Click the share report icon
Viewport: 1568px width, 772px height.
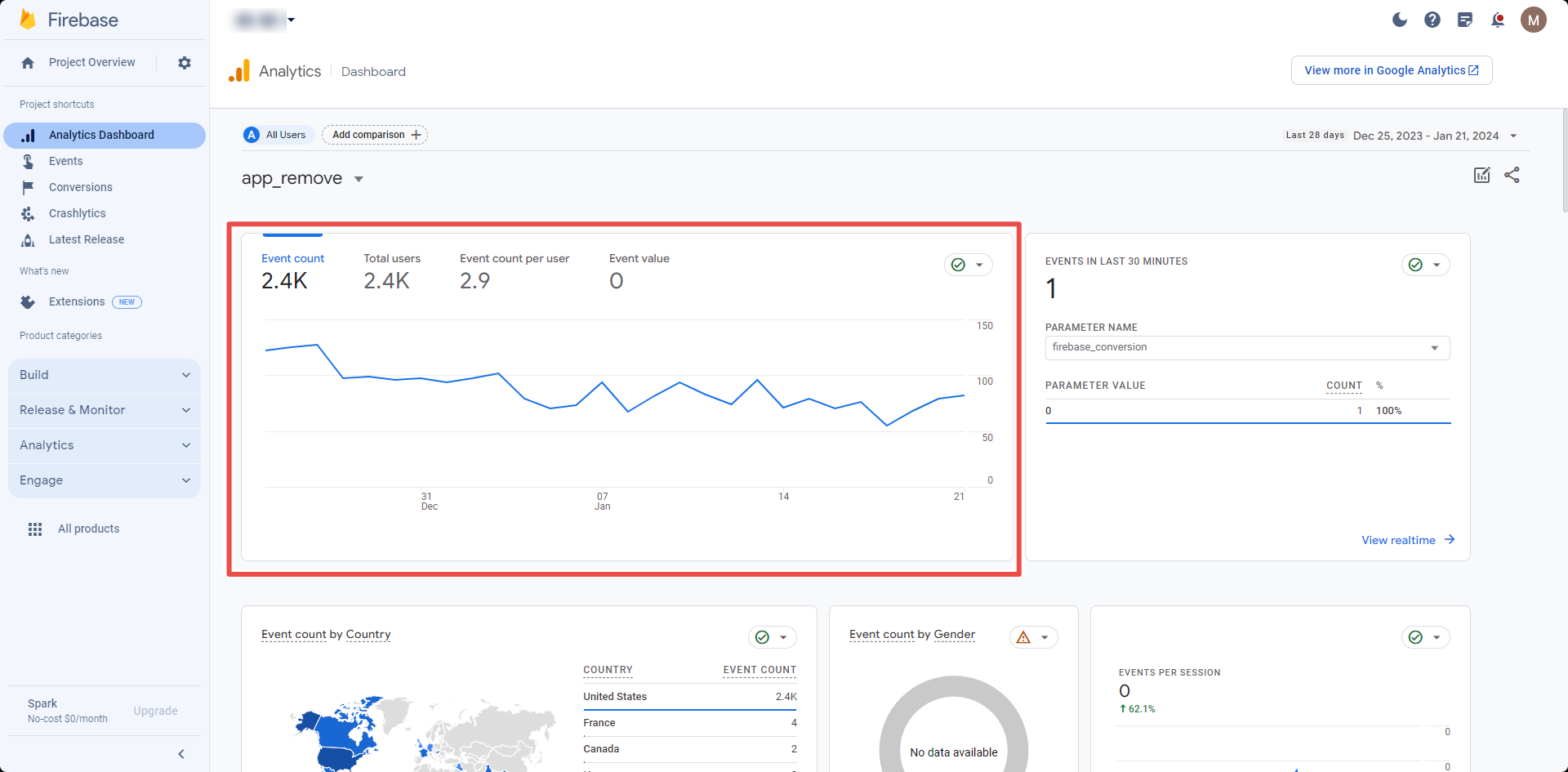[1512, 175]
